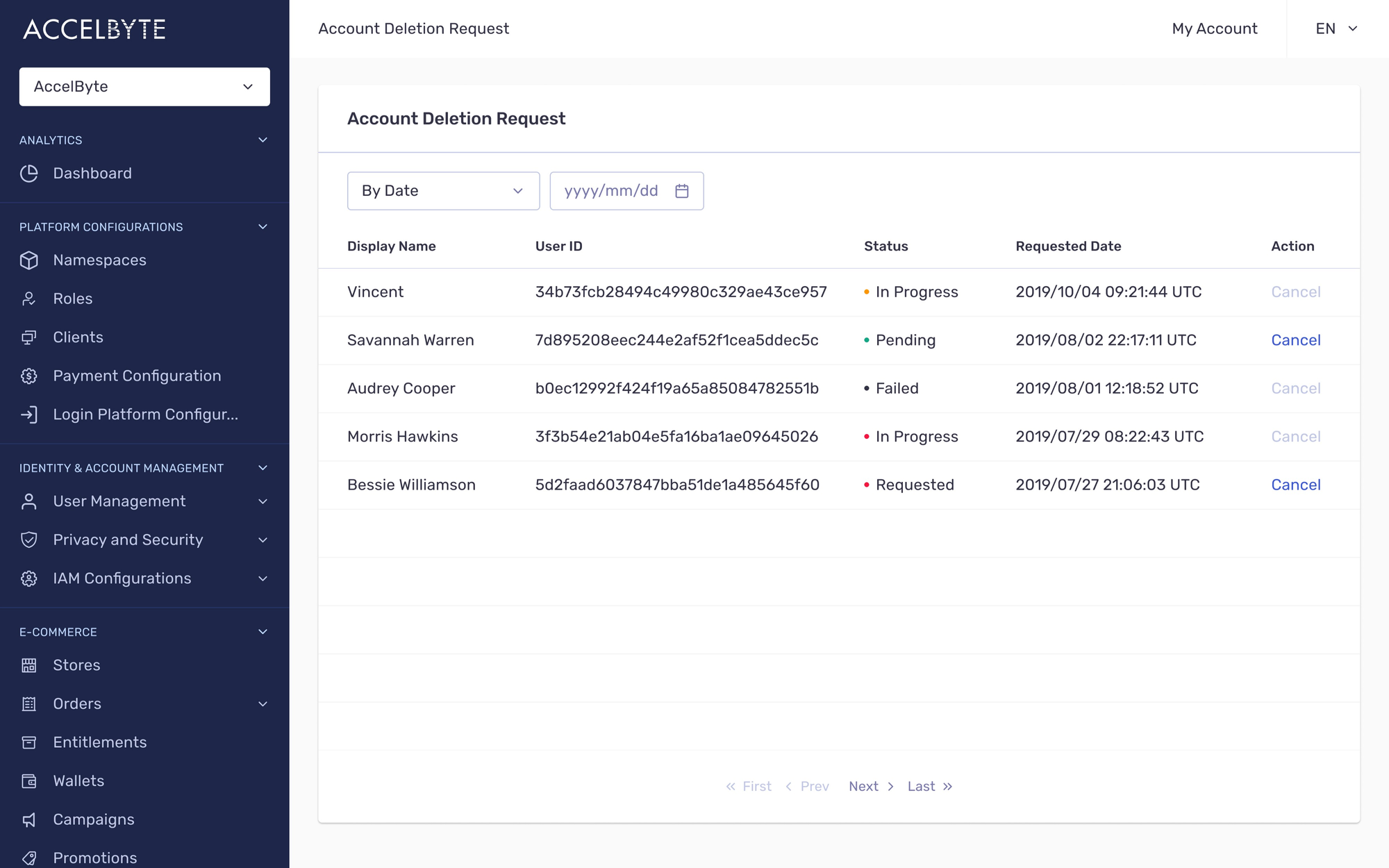Image resolution: width=1389 pixels, height=868 pixels.
Task: Collapse the Analytics section
Action: (x=263, y=140)
